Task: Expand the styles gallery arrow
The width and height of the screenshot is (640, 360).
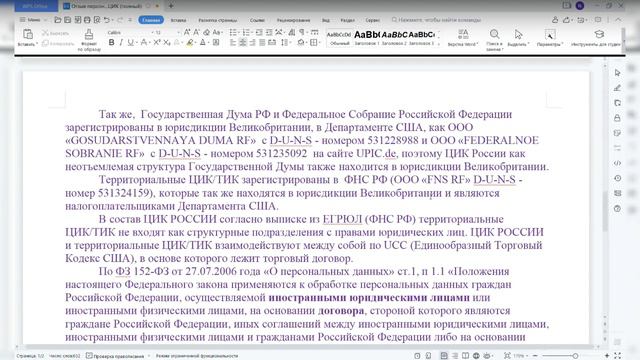Action: (x=439, y=43)
